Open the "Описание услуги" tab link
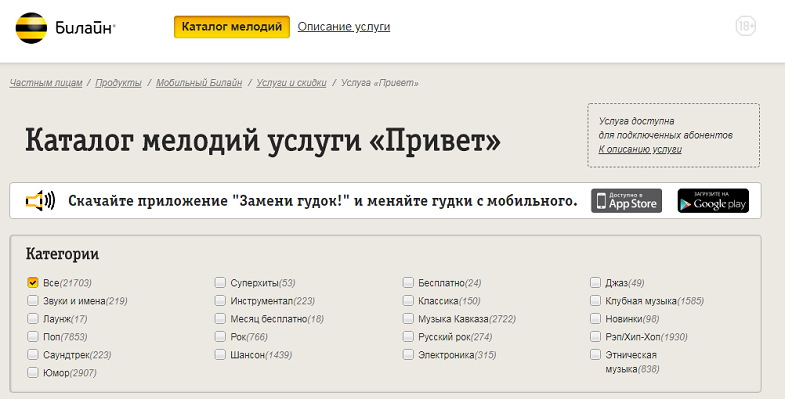This screenshot has height=399, width=785. 343,27
